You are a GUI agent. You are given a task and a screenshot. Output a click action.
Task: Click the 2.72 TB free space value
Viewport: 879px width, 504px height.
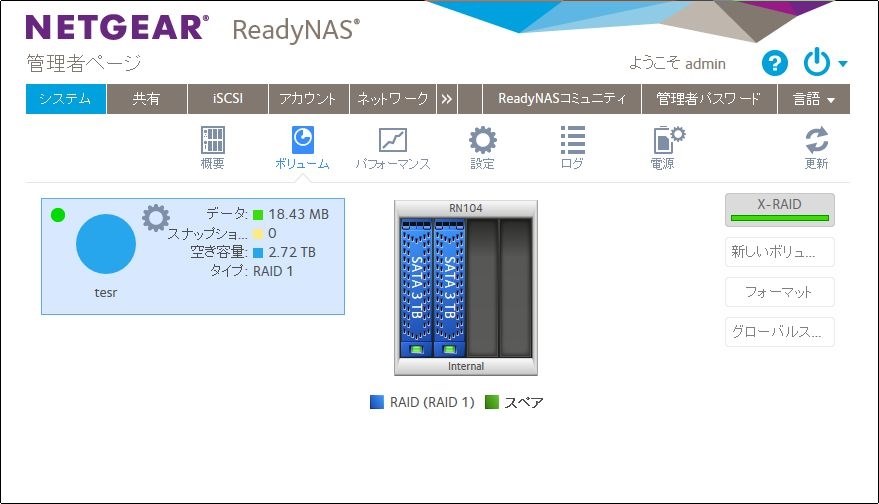point(292,252)
